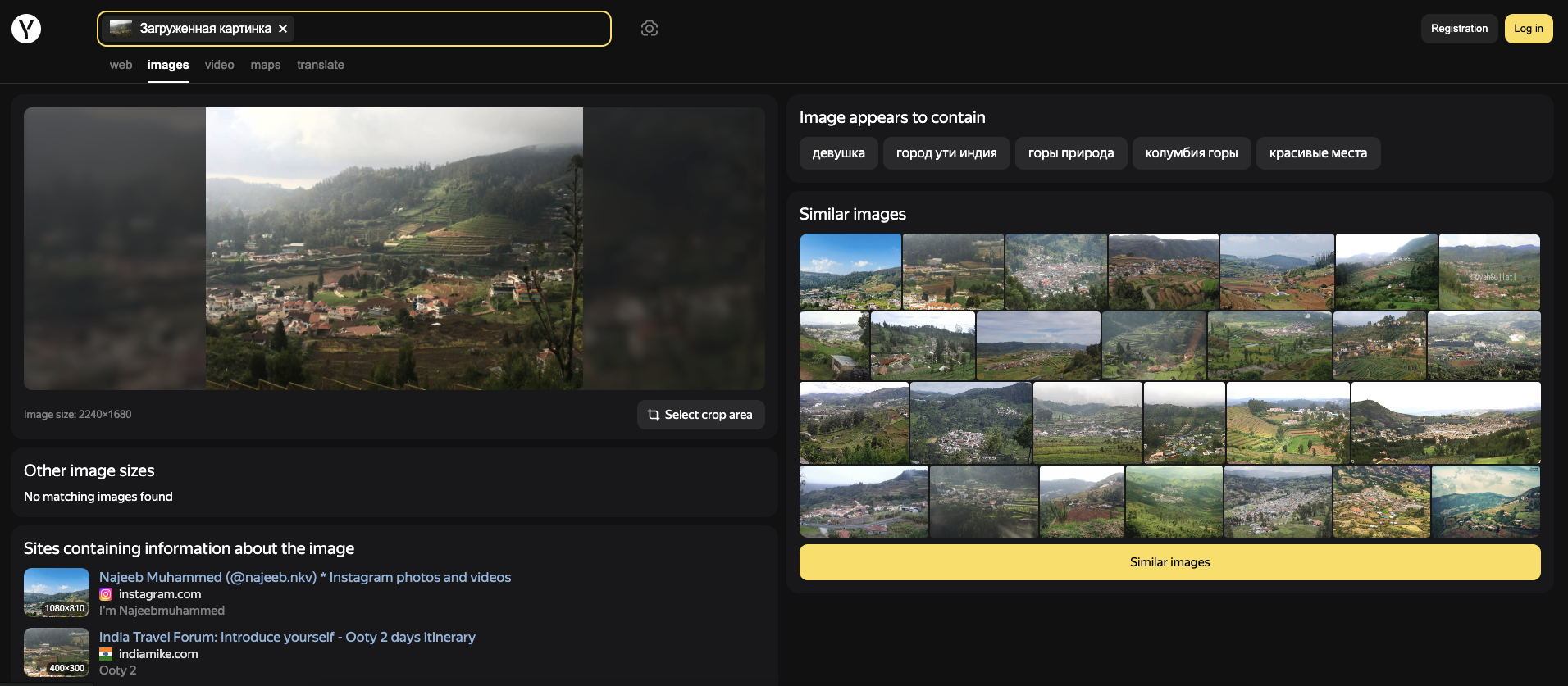This screenshot has width=1568, height=686.
Task: Switch to the video tab
Action: coord(219,65)
